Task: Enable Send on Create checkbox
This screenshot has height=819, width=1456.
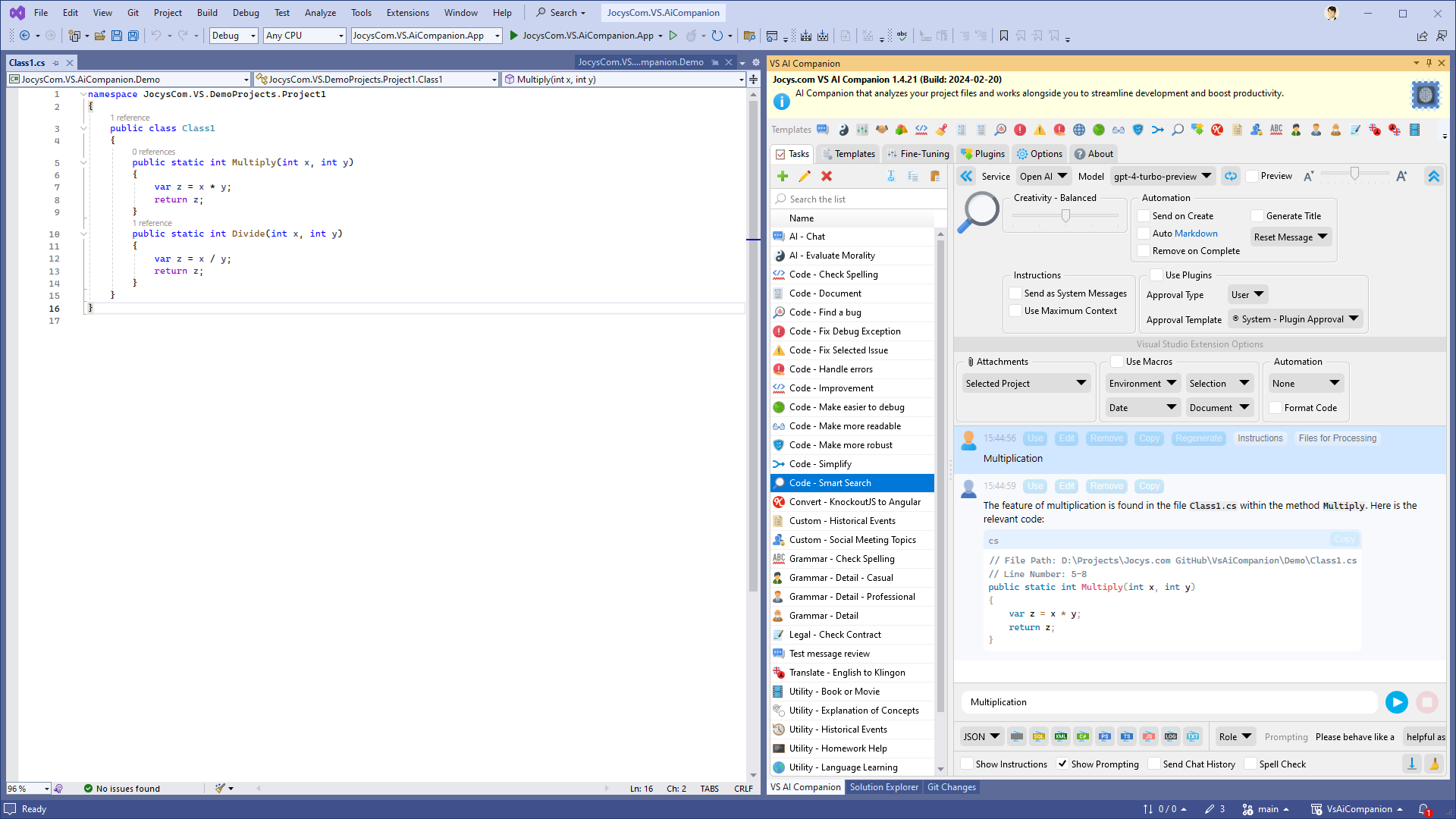Action: (1144, 216)
